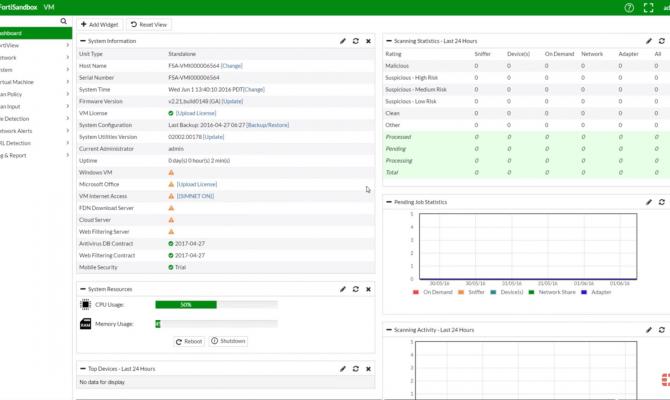The image size is (670, 400).
Task: Expand the Network sidebar menu
Action: [x=68, y=57]
